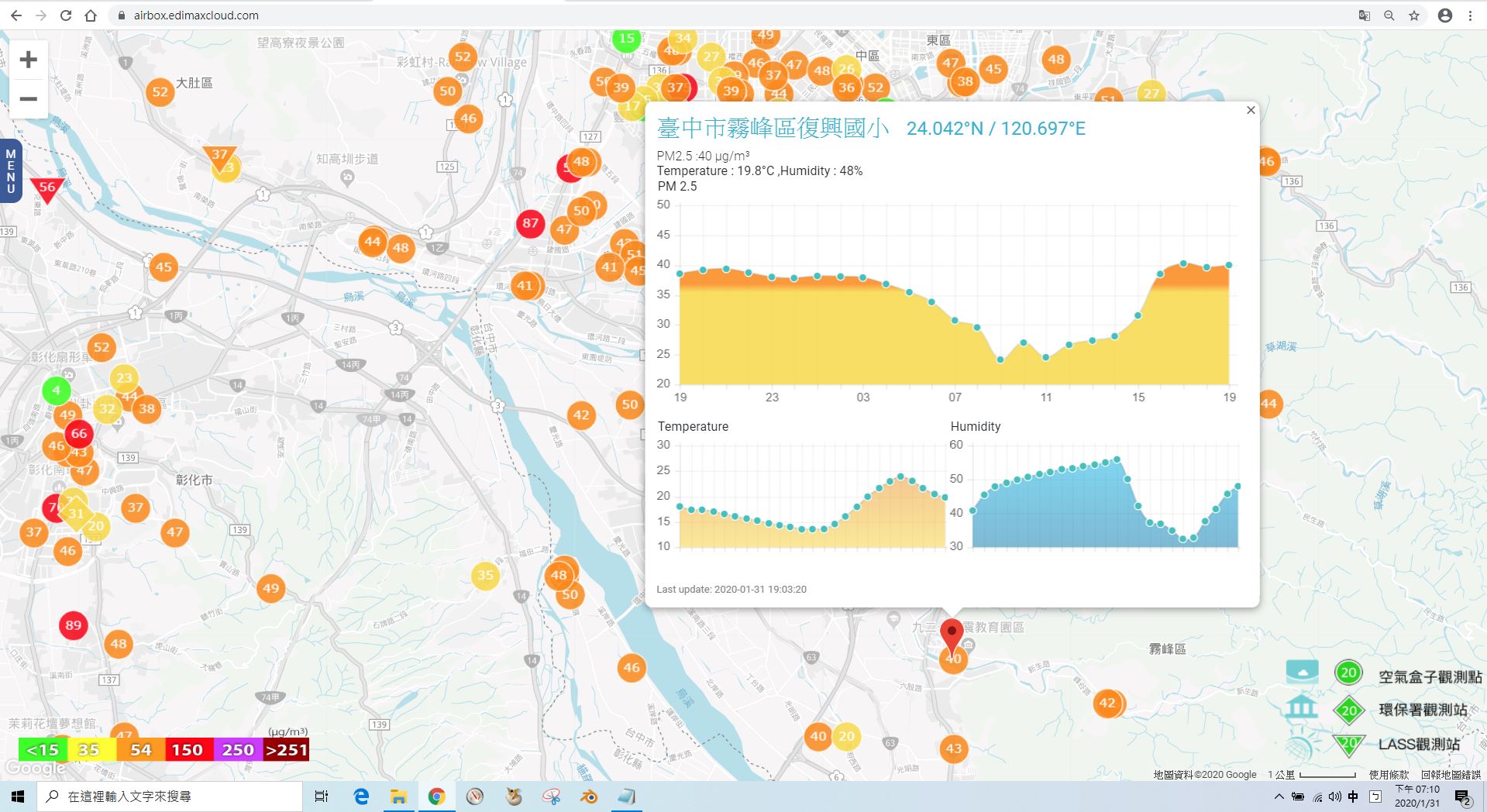This screenshot has height=812, width=1487.
Task: Select the green 15 marker at top
Action: [x=626, y=39]
